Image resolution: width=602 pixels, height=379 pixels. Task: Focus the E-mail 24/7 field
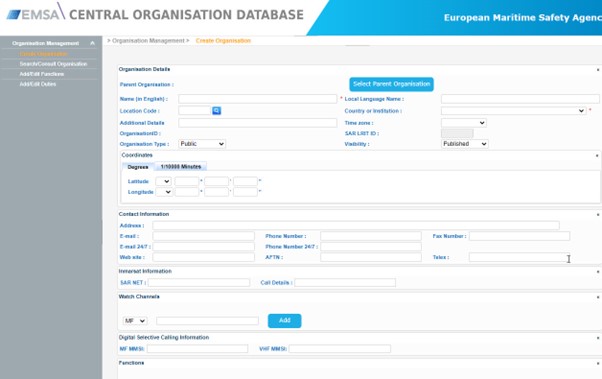(x=203, y=247)
